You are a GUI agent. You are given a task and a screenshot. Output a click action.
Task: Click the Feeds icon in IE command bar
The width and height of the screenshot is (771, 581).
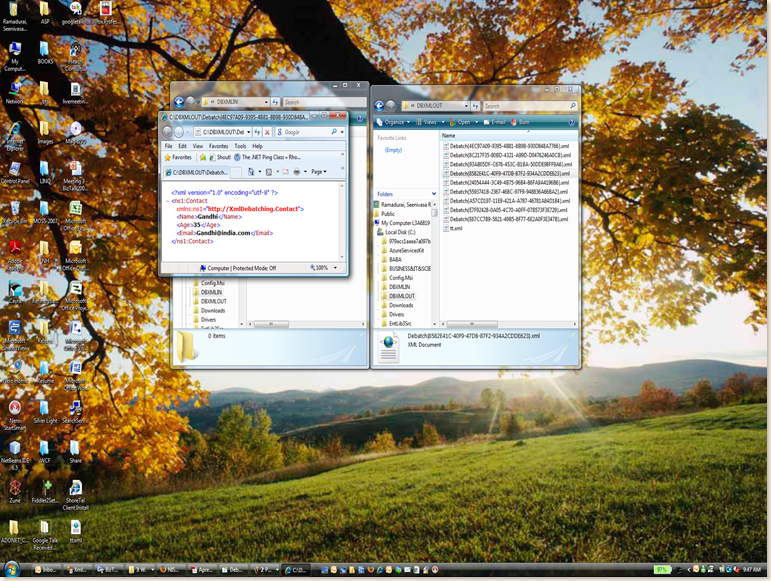(269, 172)
